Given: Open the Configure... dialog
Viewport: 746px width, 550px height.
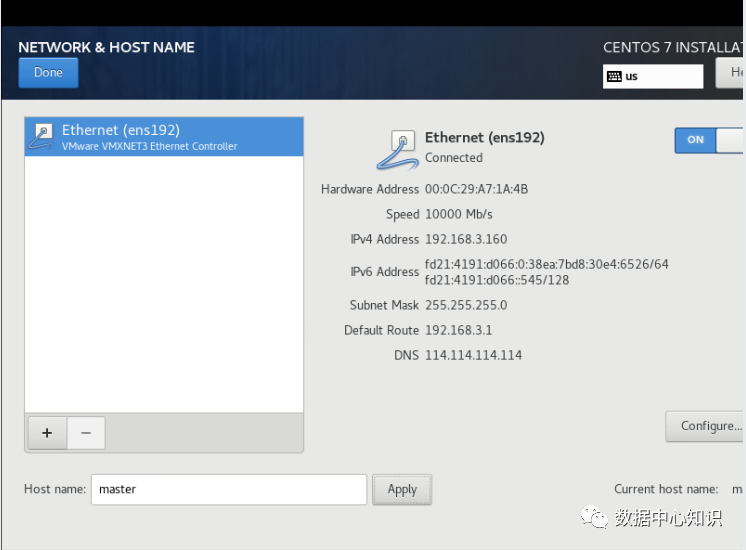Looking at the screenshot, I should click(x=705, y=426).
